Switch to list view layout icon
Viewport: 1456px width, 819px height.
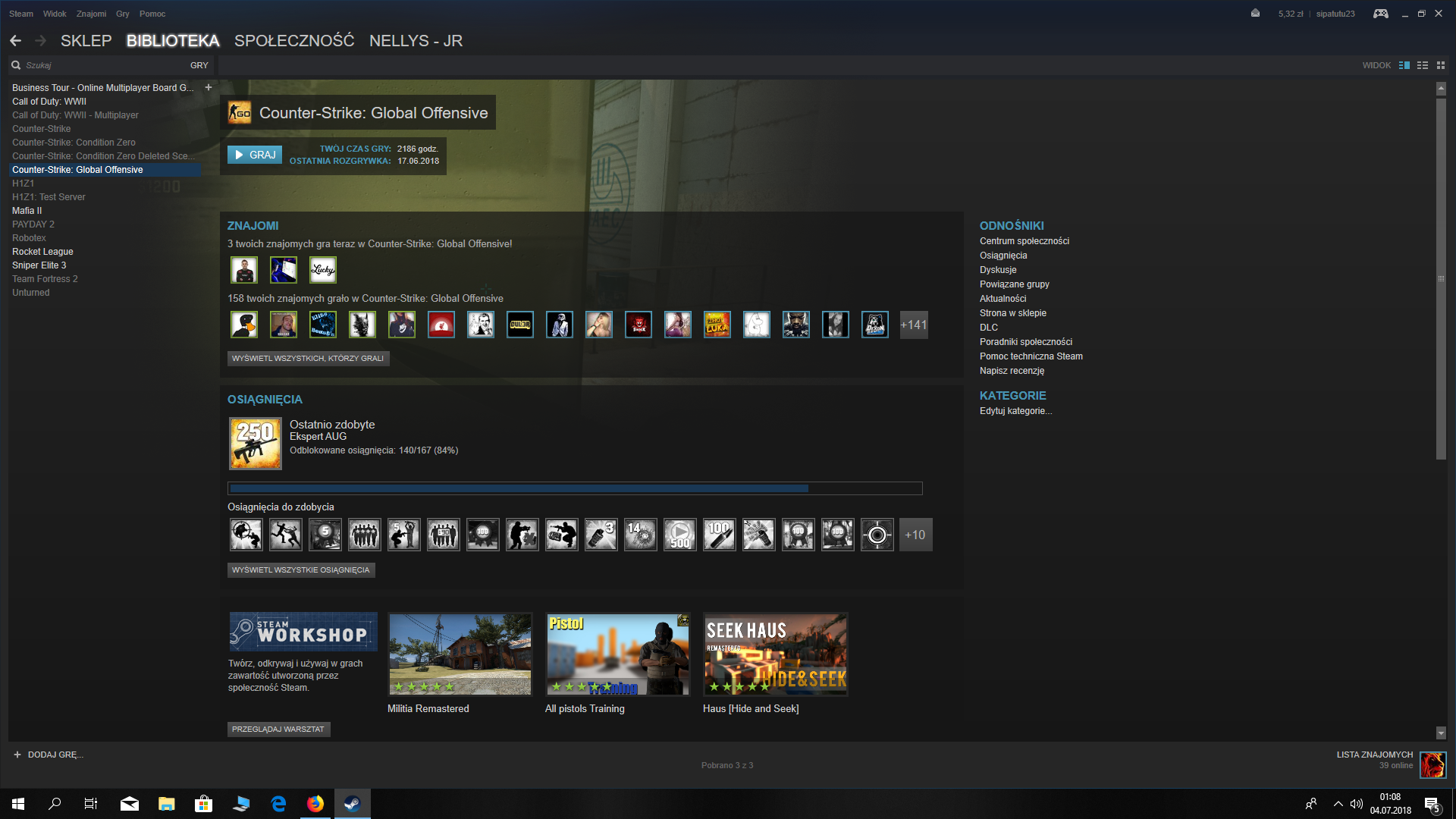[x=1423, y=65]
